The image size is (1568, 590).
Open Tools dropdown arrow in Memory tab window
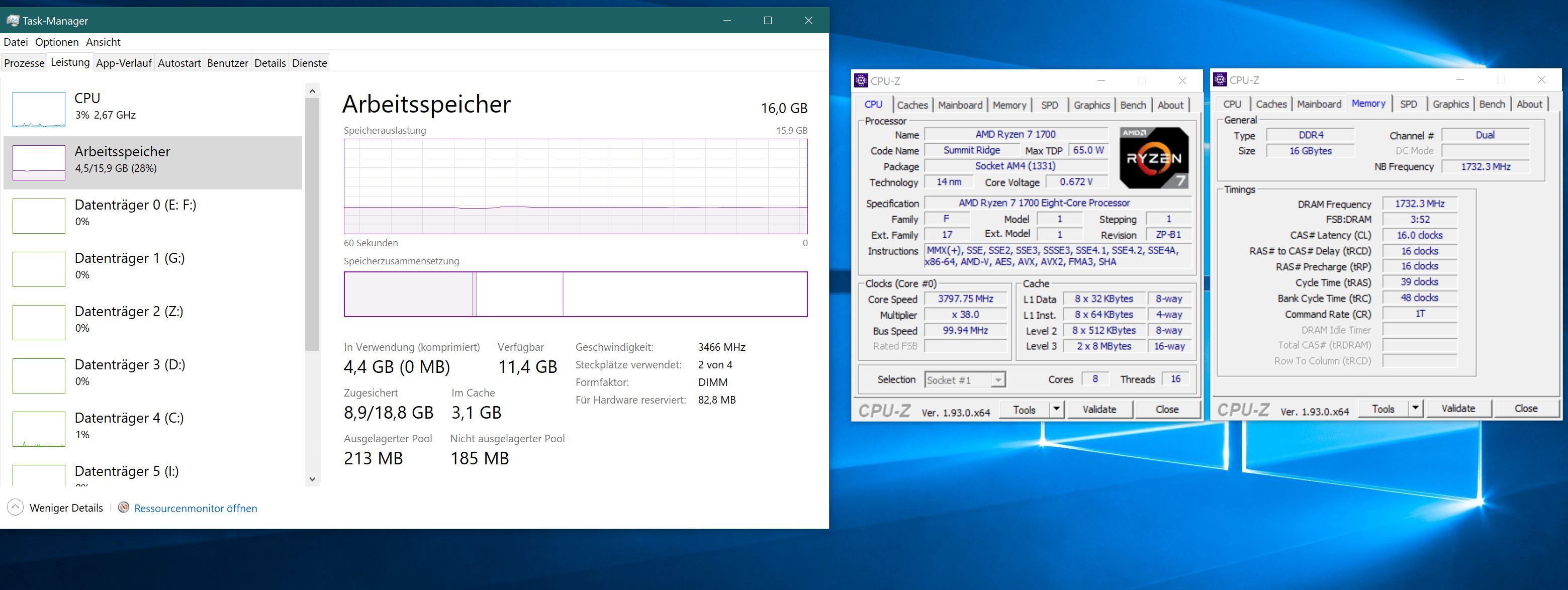[1415, 408]
